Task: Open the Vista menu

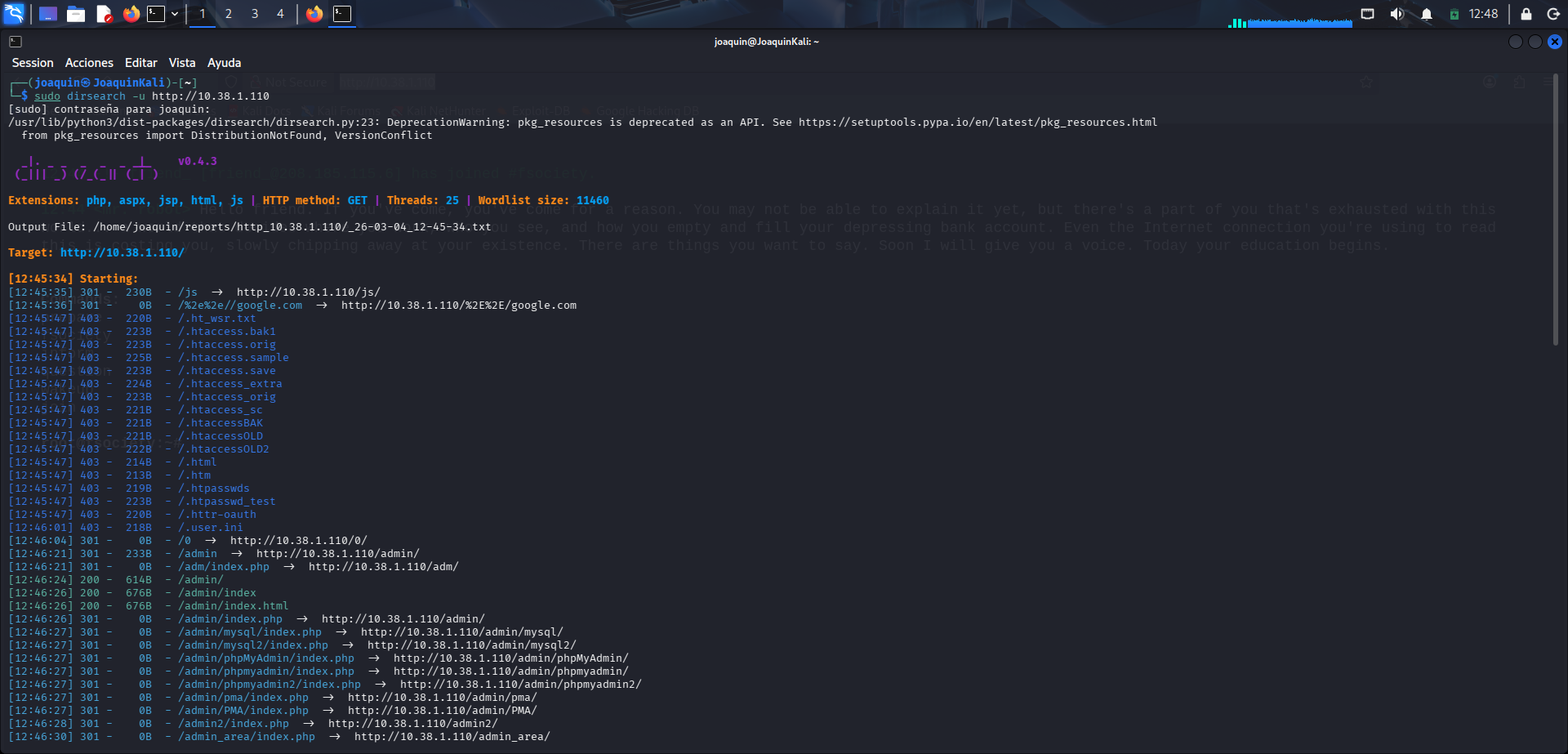Action: tap(182, 62)
